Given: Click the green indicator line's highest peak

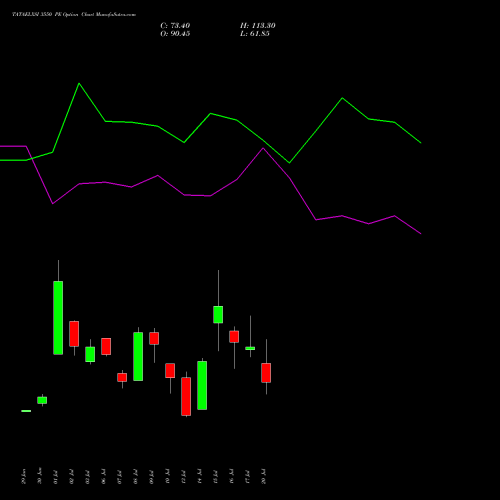Looking at the screenshot, I should pos(79,83).
